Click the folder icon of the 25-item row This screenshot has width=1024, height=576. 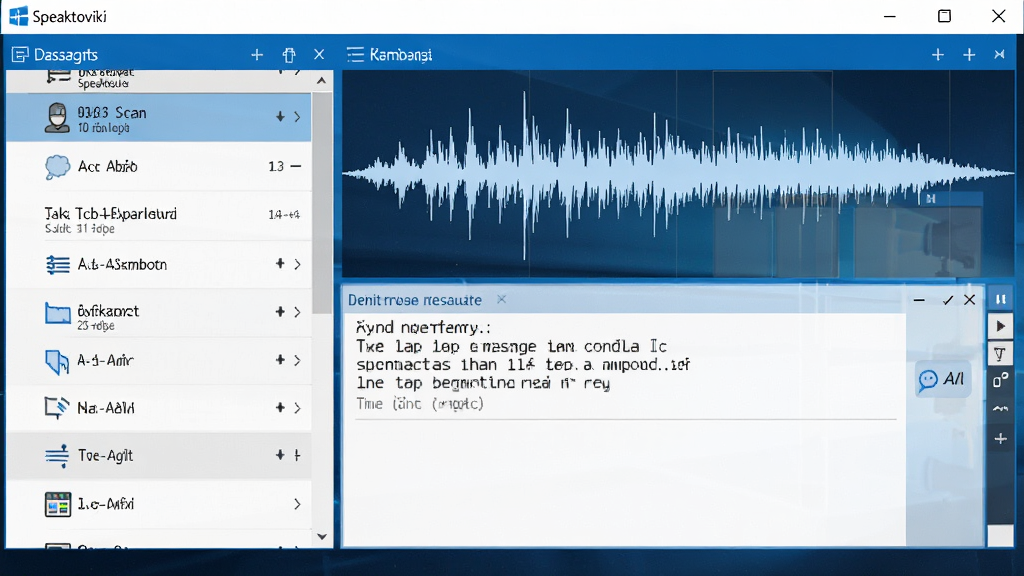(x=57, y=313)
